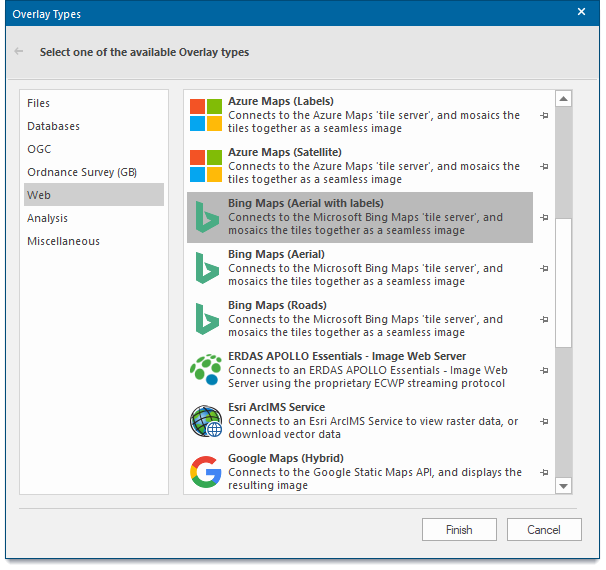The image size is (606, 570).
Task: Pin the Esri ArcIMS Service entry
Action: point(544,421)
